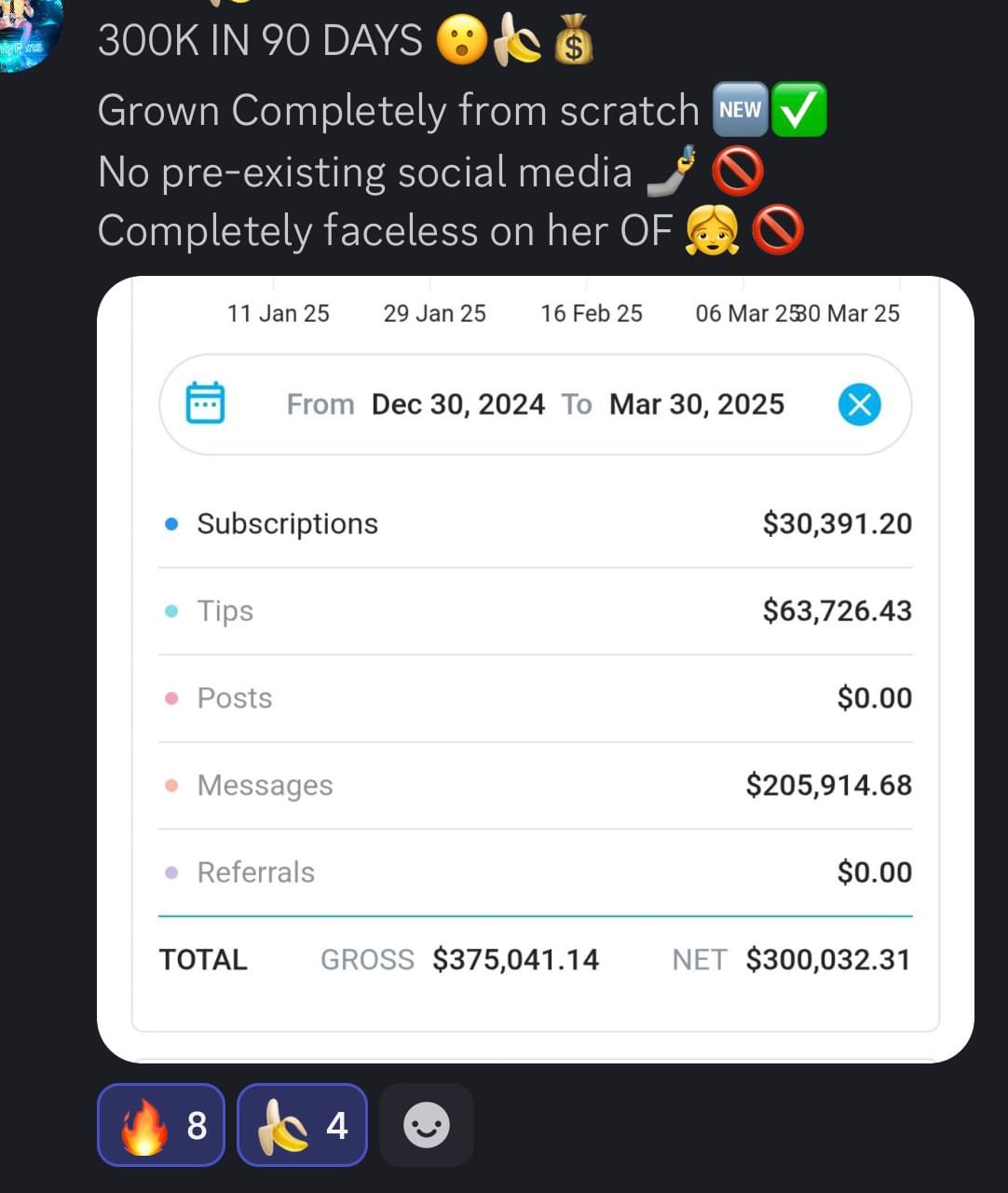
Task: Toggle the banana emoji reaction
Action: tap(302, 1125)
